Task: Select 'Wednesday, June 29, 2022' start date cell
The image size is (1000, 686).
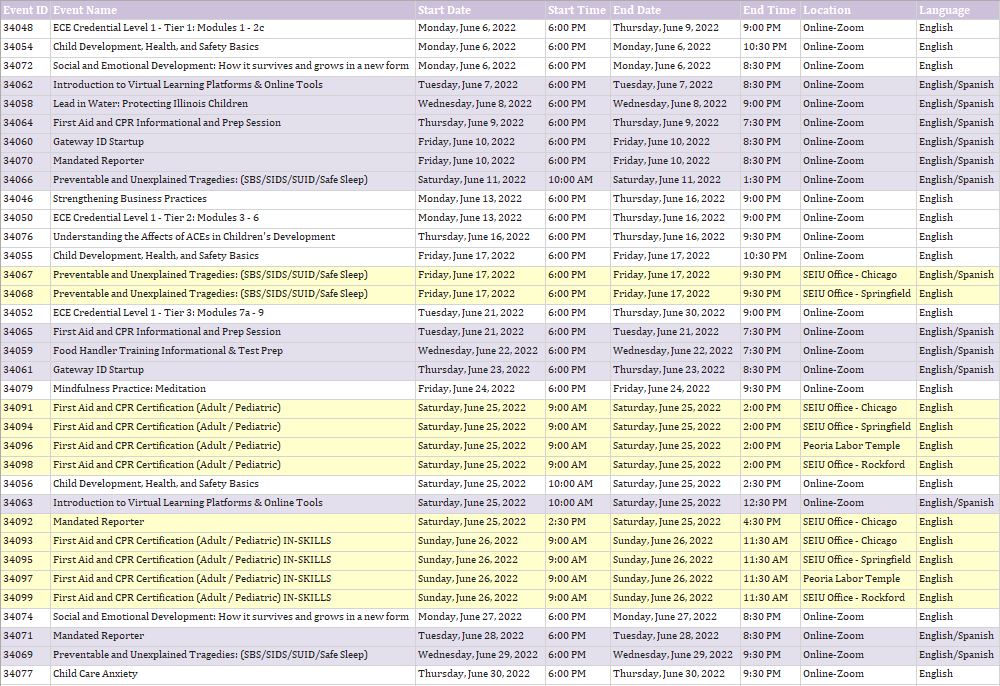Action: [x=478, y=655]
